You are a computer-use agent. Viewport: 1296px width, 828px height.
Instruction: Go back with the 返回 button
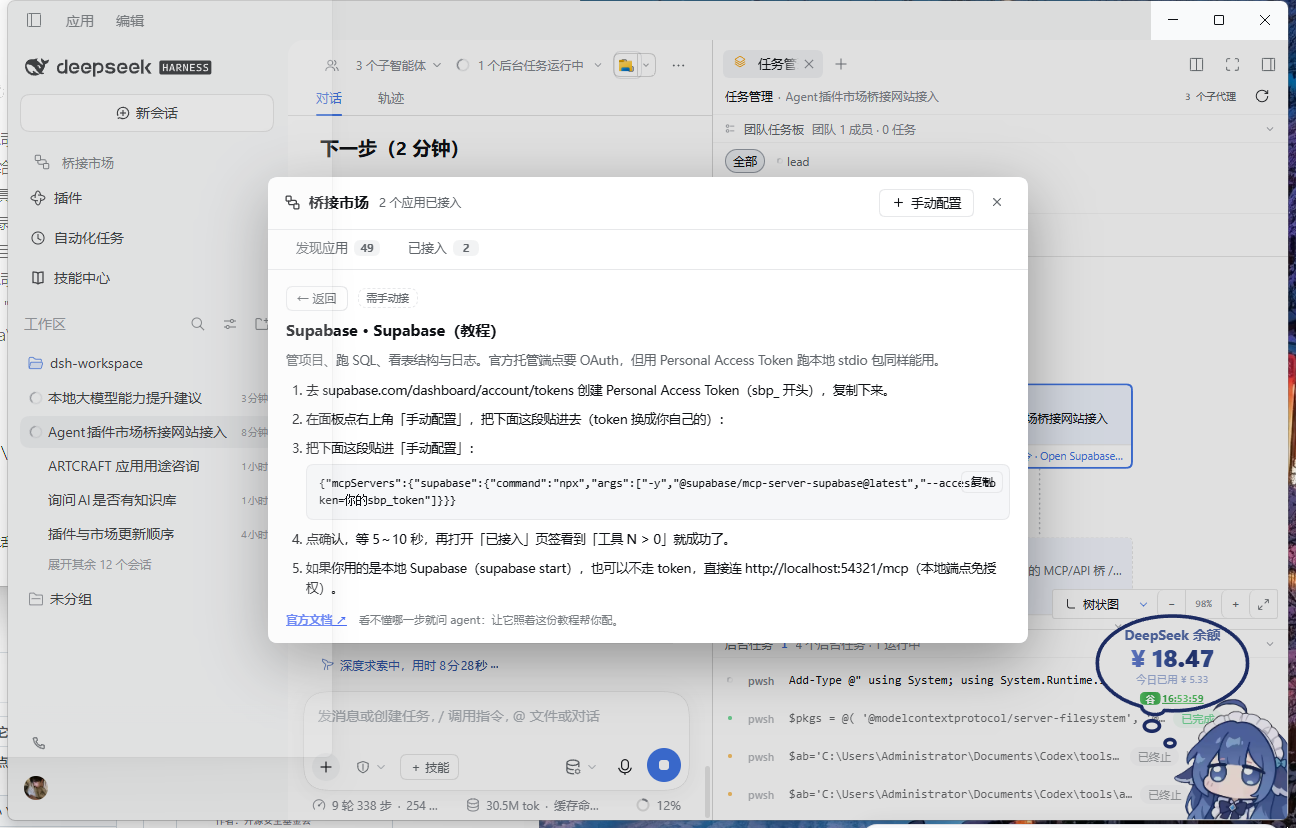pos(316,298)
